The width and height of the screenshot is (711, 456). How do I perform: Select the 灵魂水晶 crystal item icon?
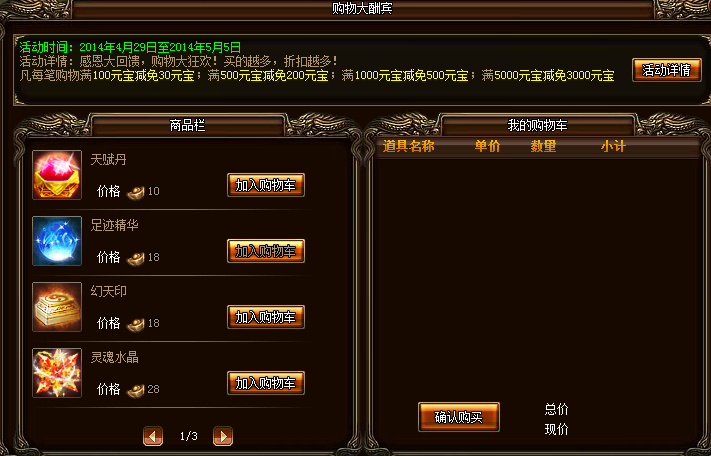(x=57, y=373)
